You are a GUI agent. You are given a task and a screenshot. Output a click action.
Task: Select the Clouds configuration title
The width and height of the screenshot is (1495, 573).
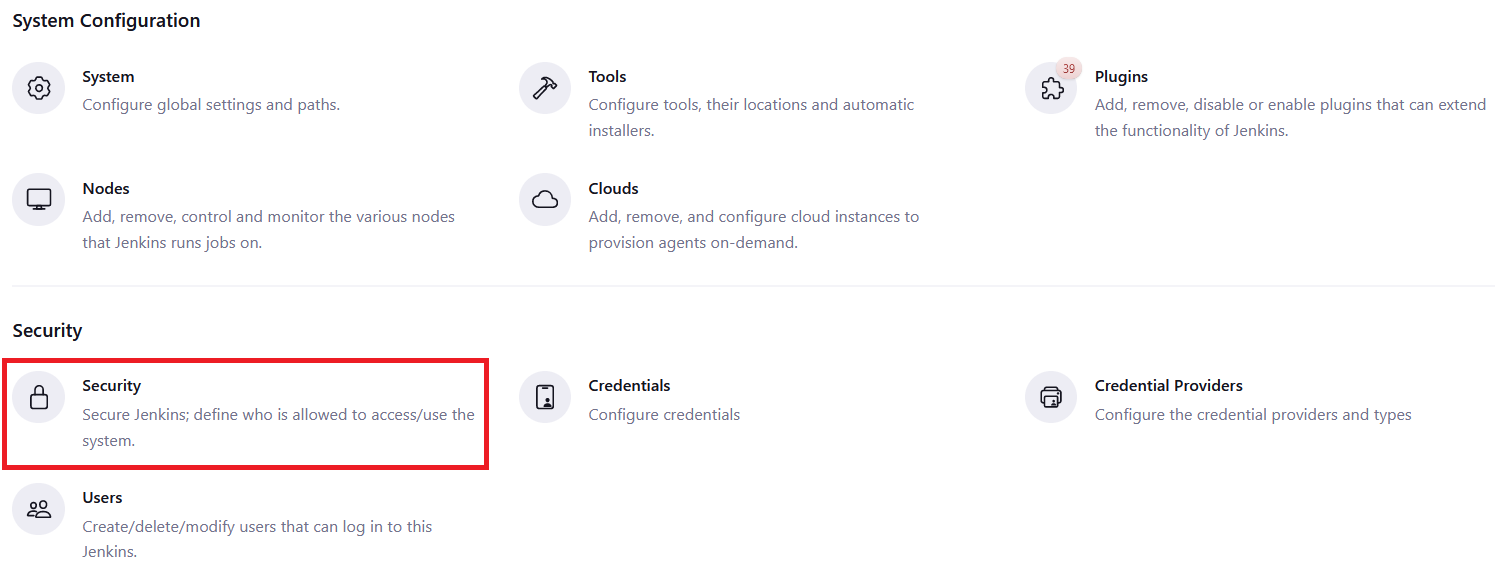point(613,189)
